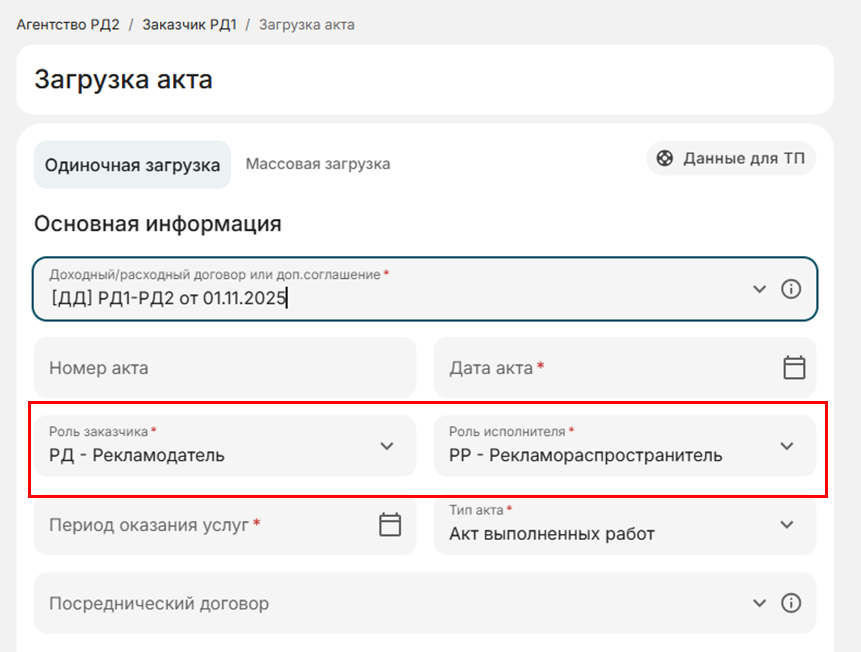Click the lifebuoy icon beside Данные для ТП
Viewport: 861px width, 652px height.
coord(665,158)
